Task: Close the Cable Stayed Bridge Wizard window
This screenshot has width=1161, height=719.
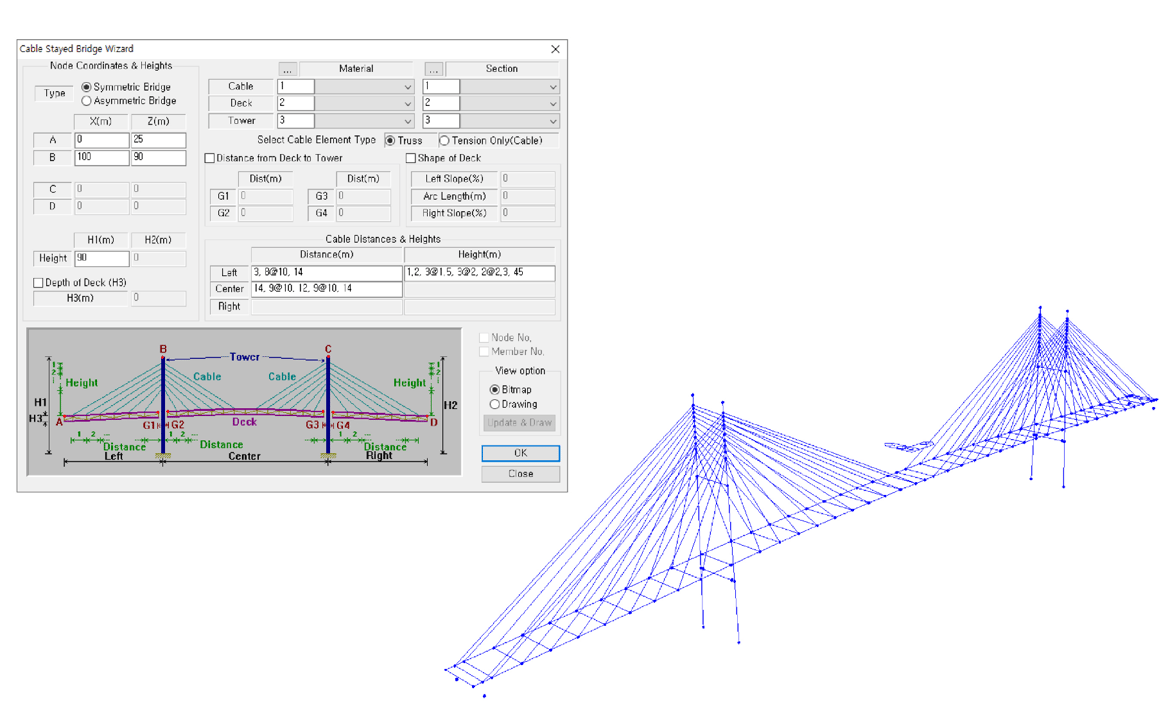Action: point(555,49)
